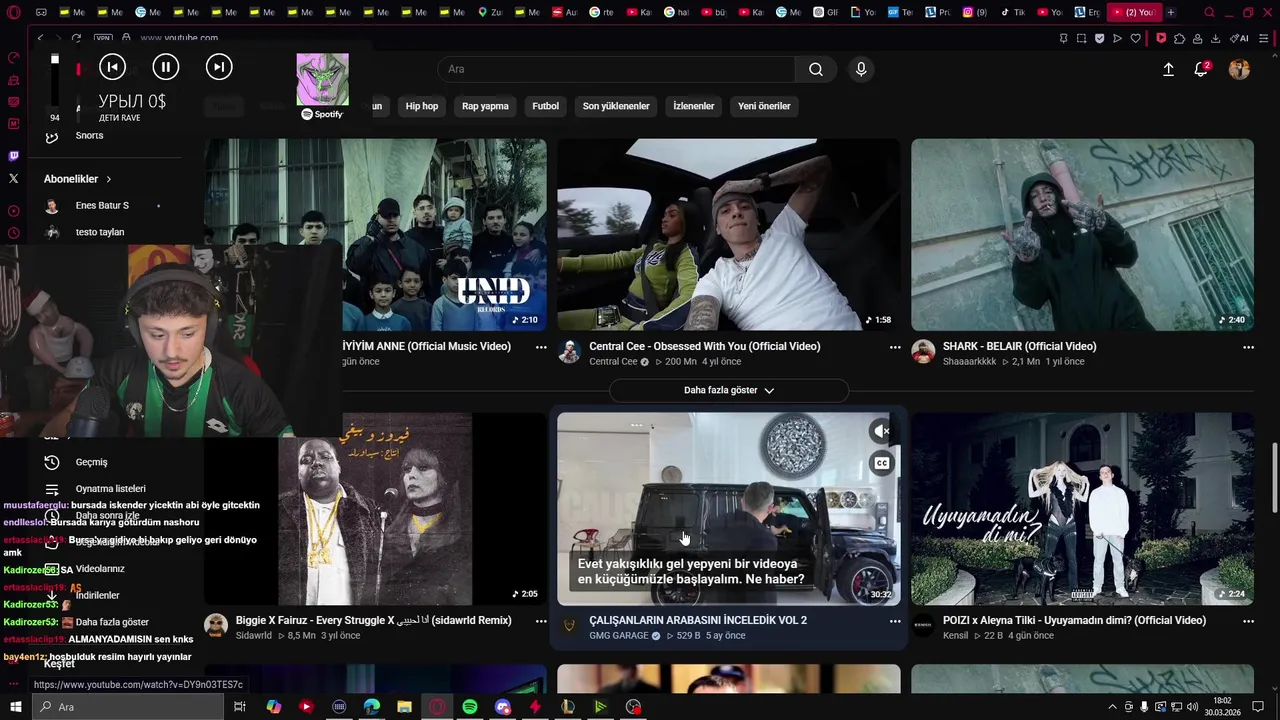The image size is (1280, 720).
Task: Open Opera easy setup menu icon
Action: [1266, 38]
